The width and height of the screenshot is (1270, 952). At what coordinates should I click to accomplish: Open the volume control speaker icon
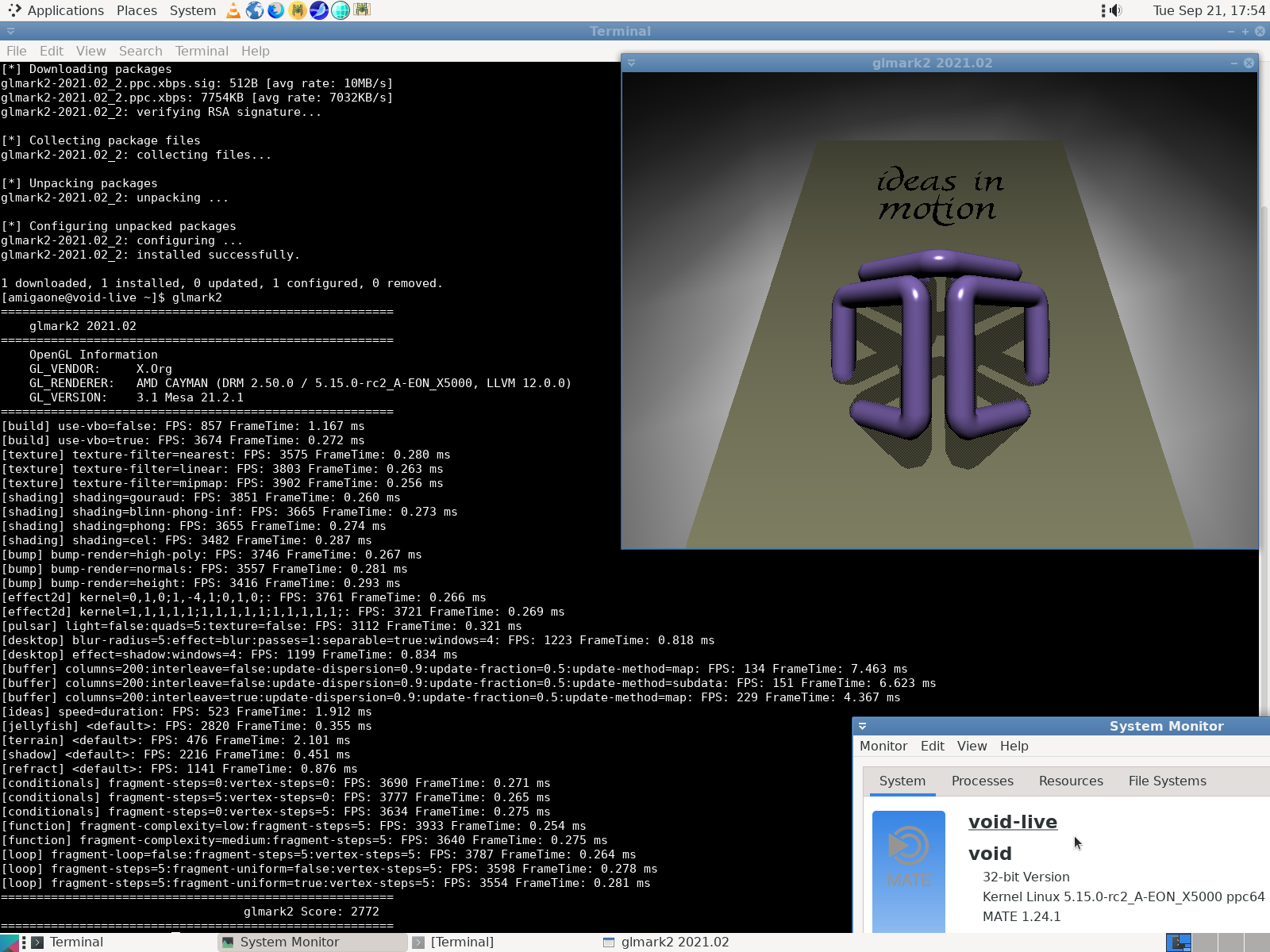click(1116, 10)
